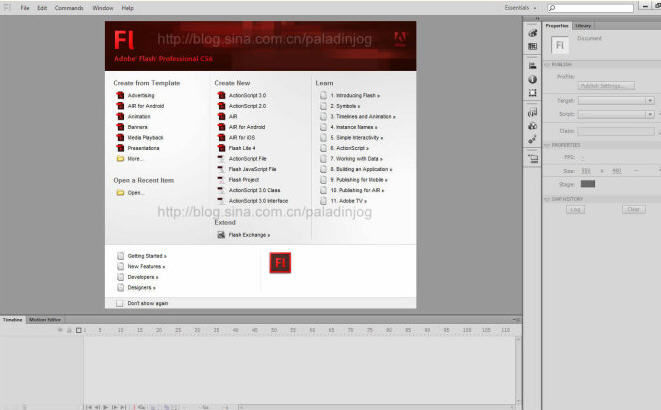
Task: Click the Fl document icon in Properties panel
Action: point(560,45)
